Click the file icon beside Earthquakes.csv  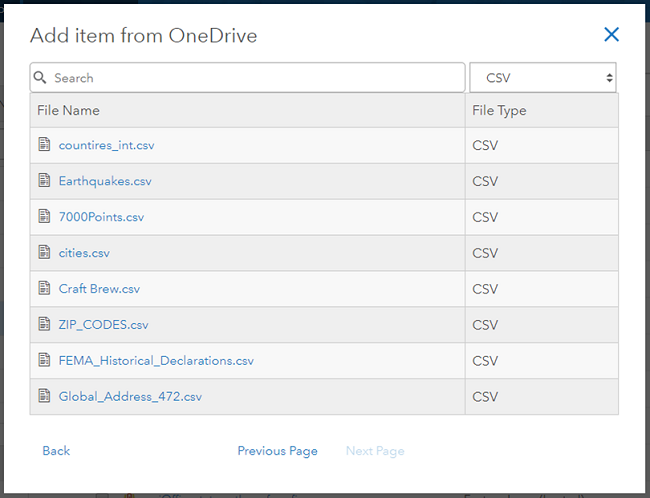click(x=44, y=181)
